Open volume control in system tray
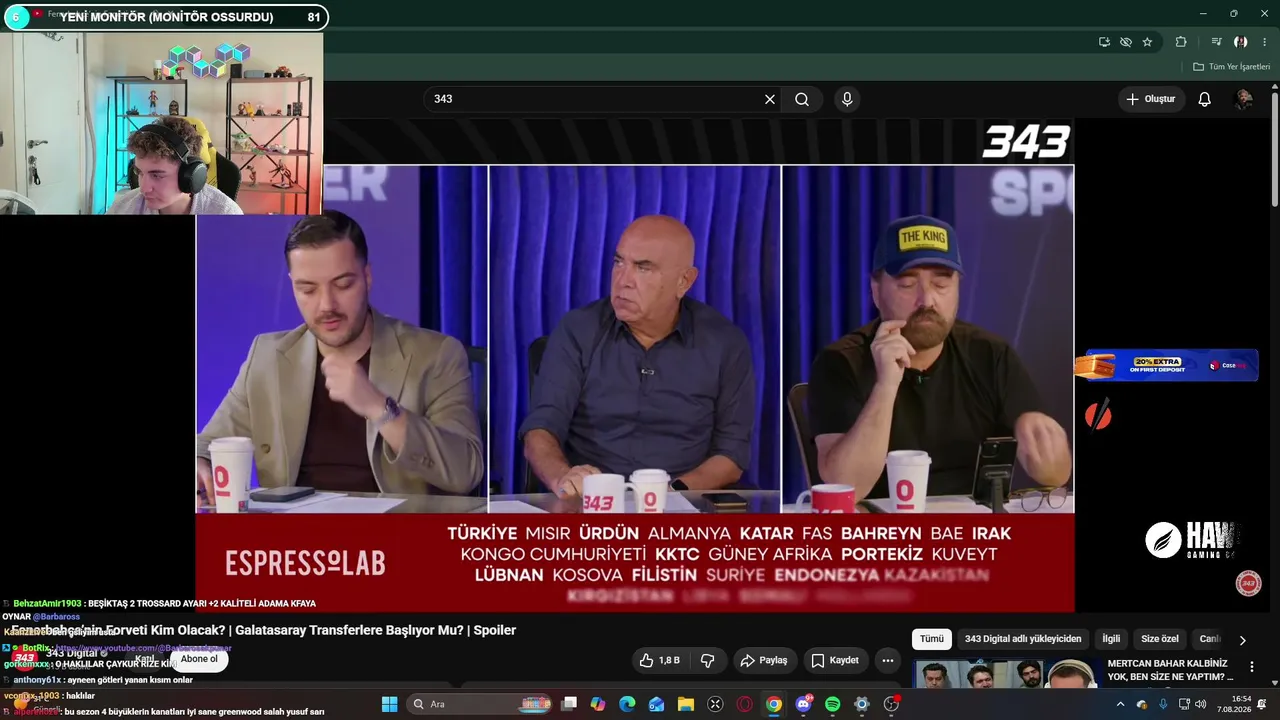This screenshot has height=720, width=1280. coord(1200,704)
